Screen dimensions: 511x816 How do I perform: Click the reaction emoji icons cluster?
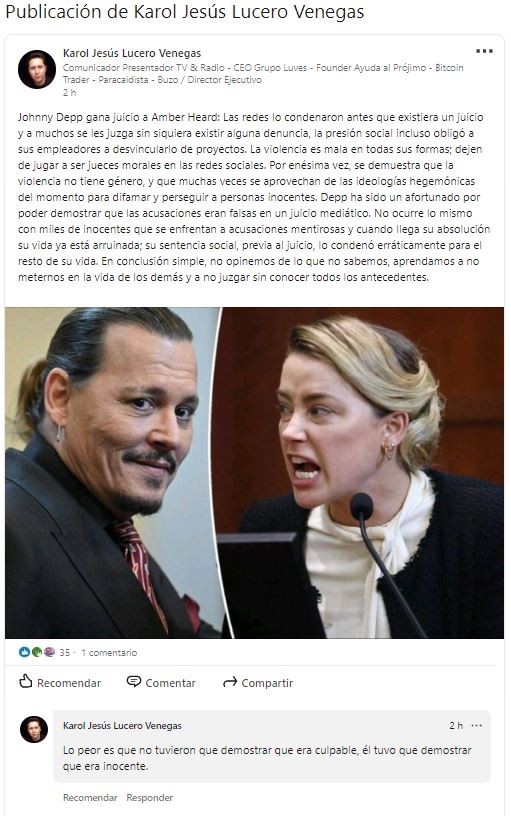36,652
